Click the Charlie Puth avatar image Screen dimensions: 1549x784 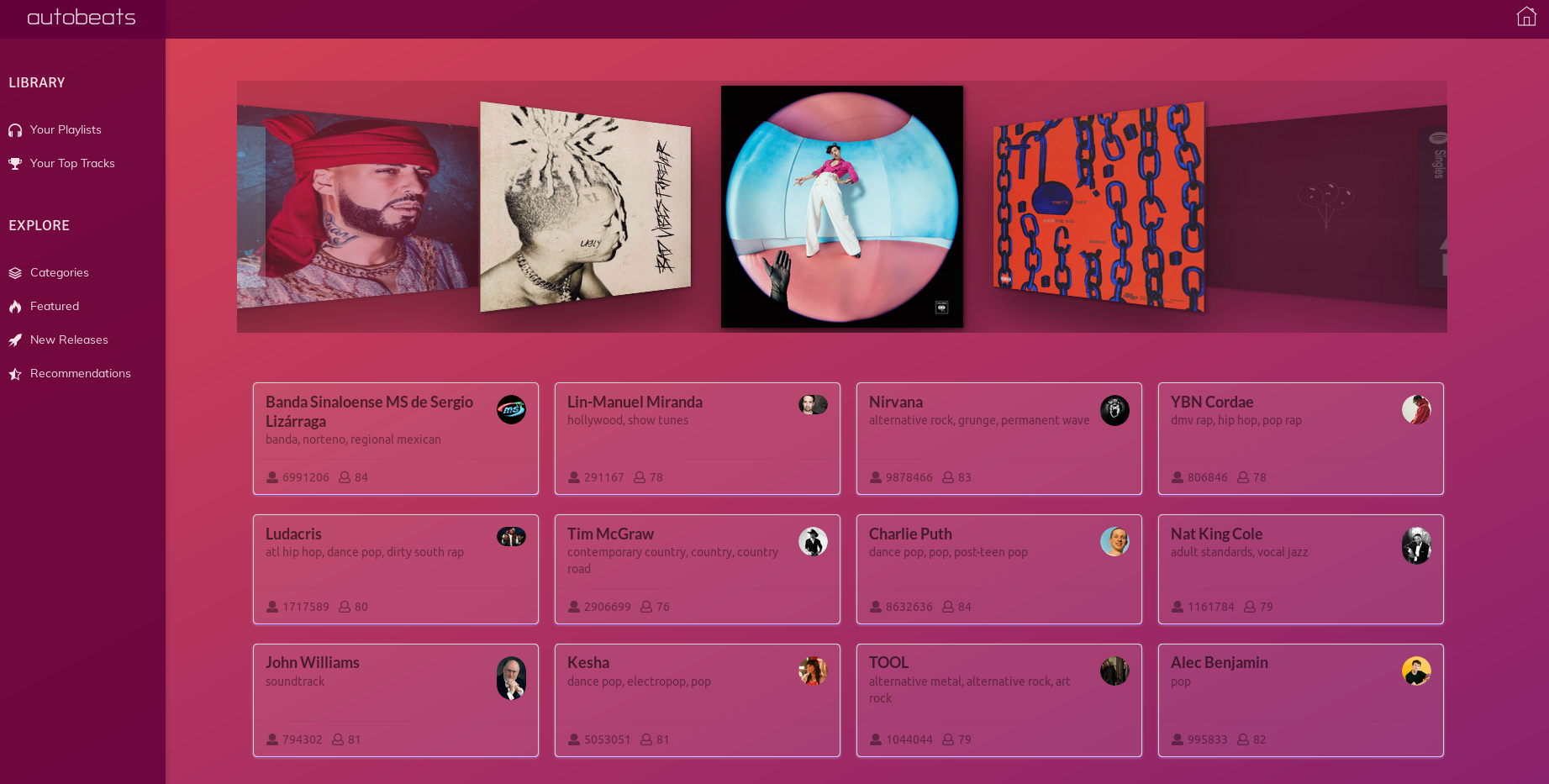(x=1114, y=542)
